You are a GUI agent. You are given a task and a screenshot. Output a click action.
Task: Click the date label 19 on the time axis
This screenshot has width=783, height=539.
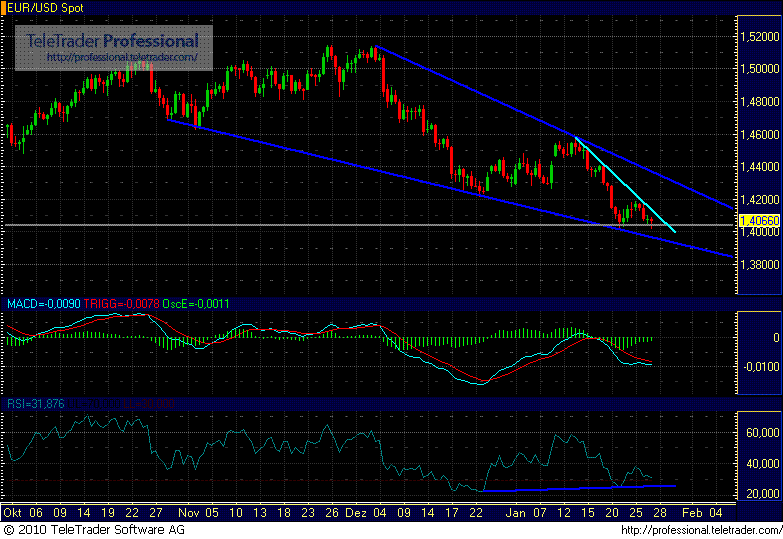click(x=108, y=513)
